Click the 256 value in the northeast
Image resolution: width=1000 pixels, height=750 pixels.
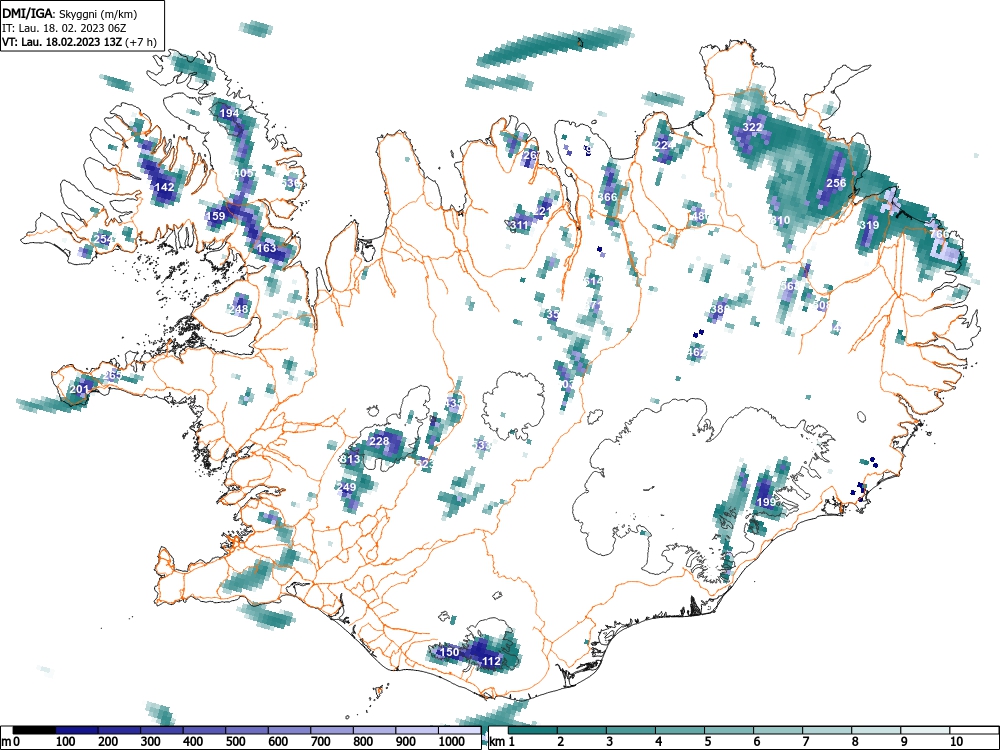point(836,182)
